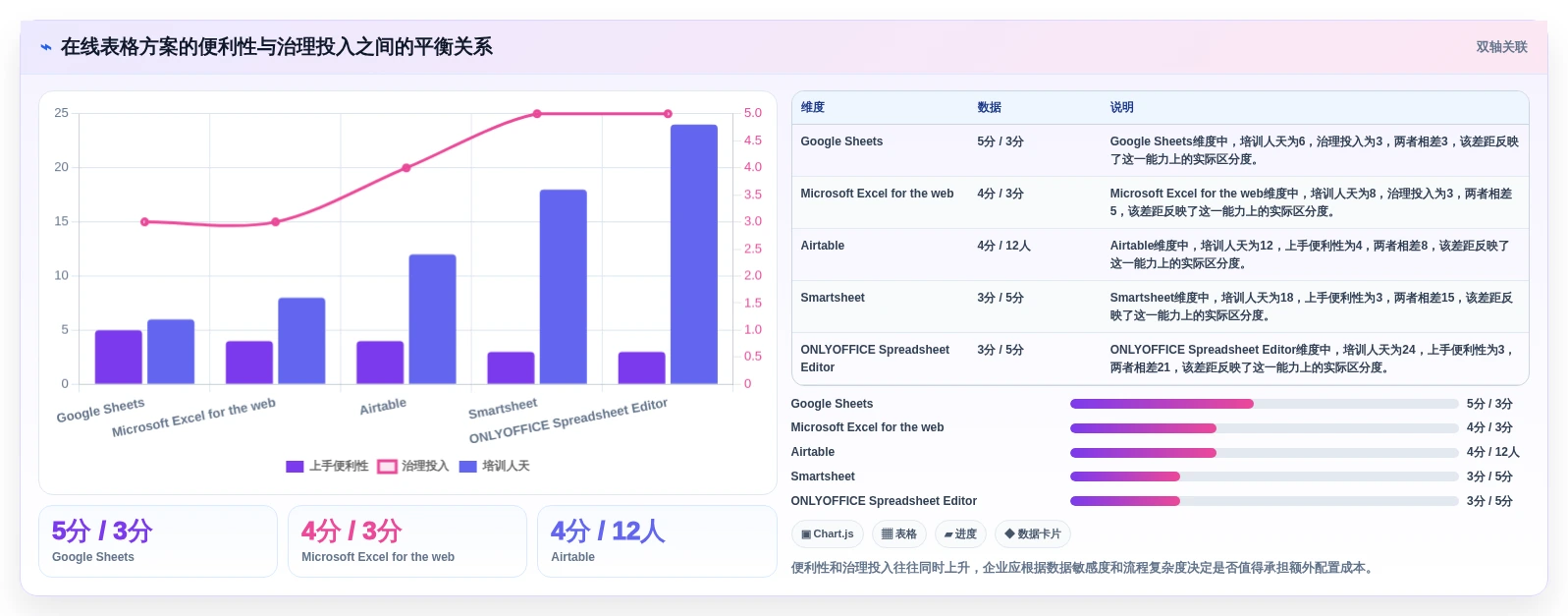Click the blue lightning icon beside title
Viewport: 1568px width, 616px height.
[45, 47]
